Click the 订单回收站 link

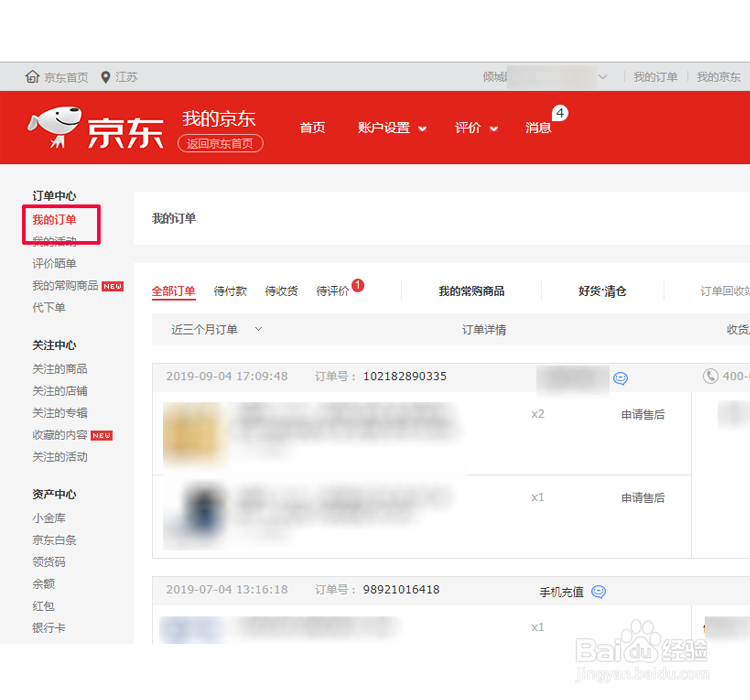coord(725,291)
